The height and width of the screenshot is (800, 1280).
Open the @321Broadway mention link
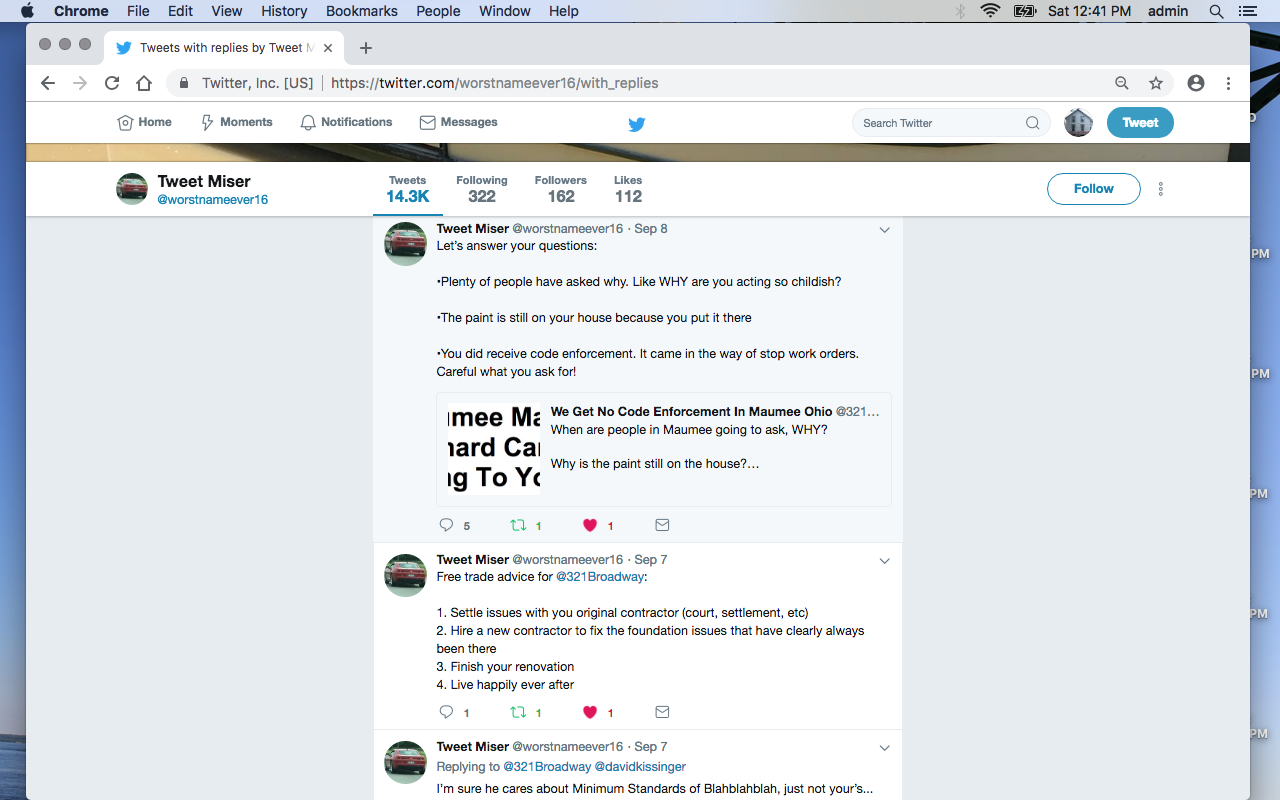[x=600, y=577]
